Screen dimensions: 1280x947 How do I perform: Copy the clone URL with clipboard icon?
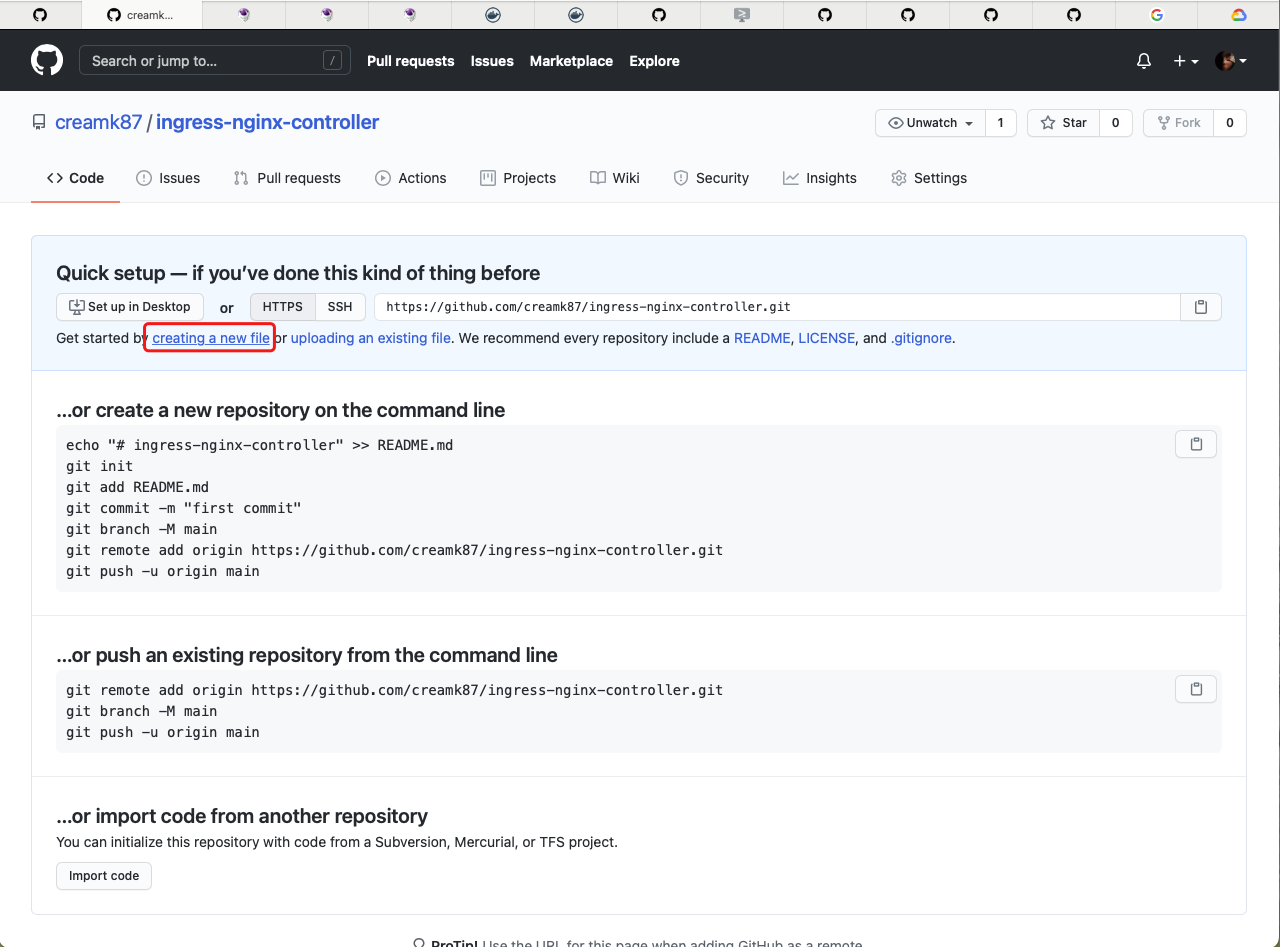pyautogui.click(x=1201, y=307)
